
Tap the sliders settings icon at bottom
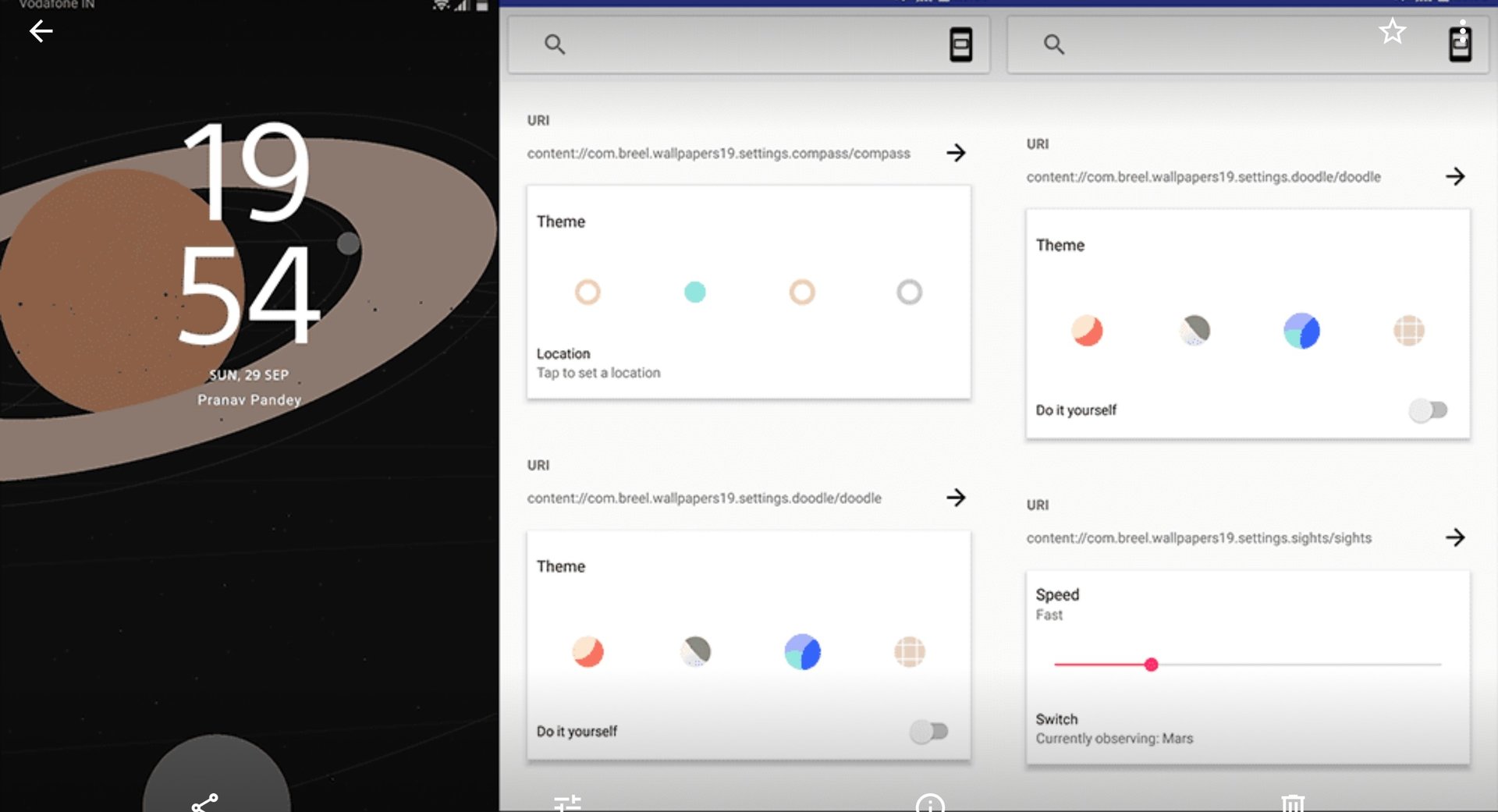pos(567,803)
